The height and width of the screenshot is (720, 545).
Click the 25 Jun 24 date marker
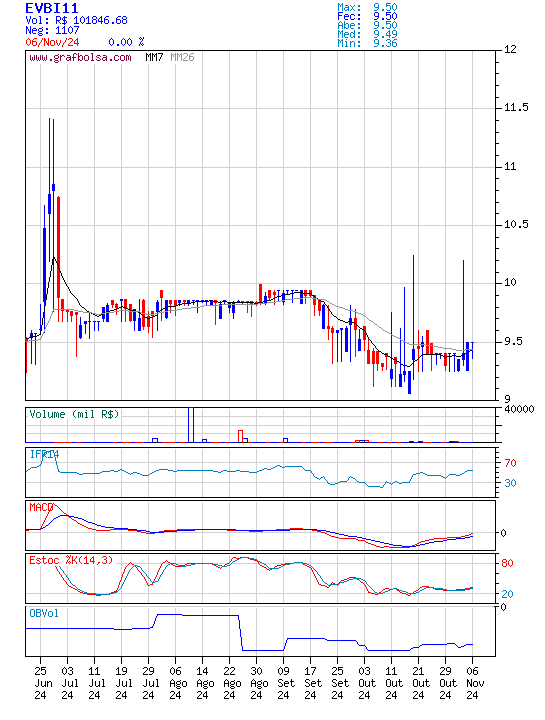[x=40, y=683]
